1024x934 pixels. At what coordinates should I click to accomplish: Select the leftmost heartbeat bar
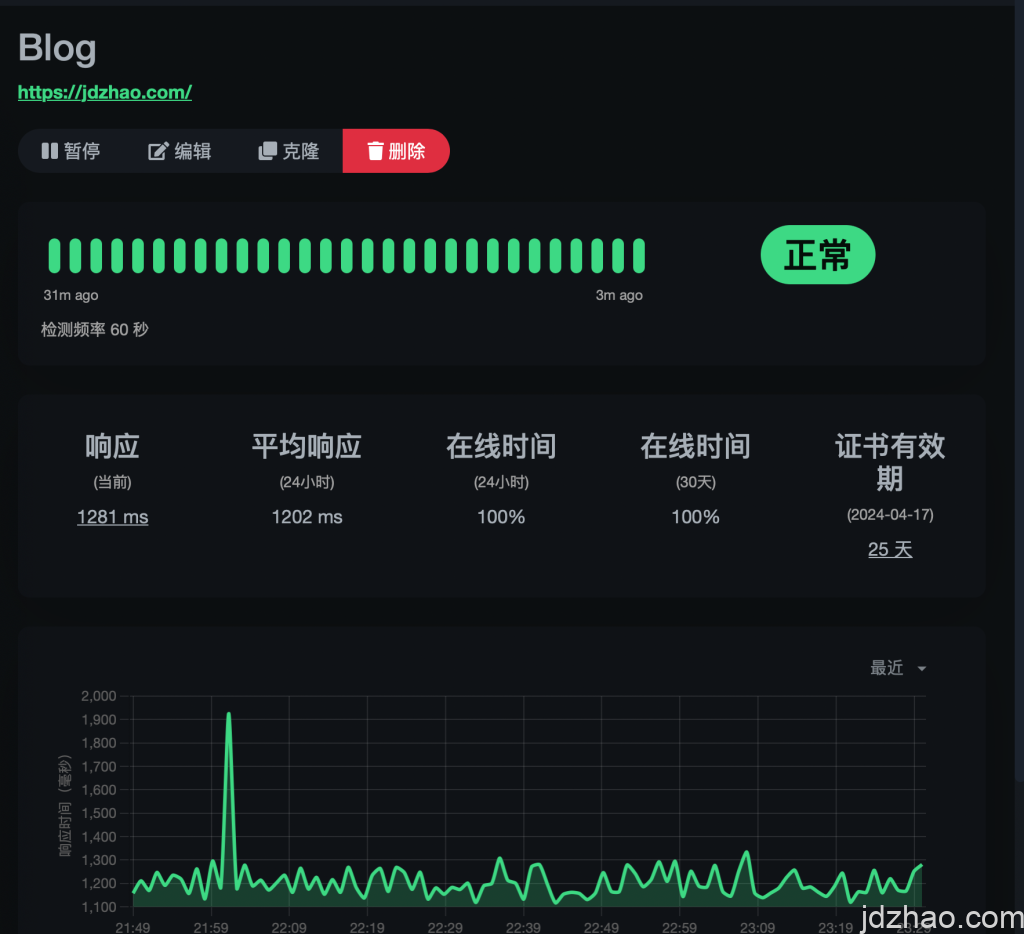click(54, 256)
